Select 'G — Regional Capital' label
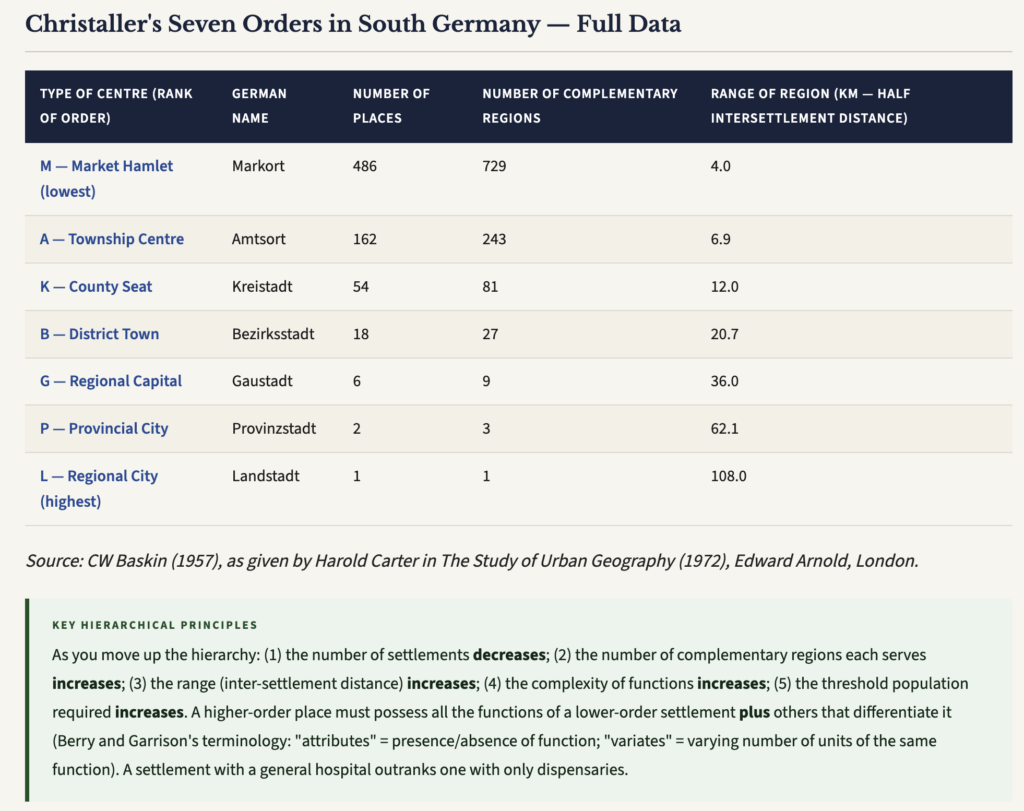This screenshot has width=1024, height=811. [x=111, y=381]
